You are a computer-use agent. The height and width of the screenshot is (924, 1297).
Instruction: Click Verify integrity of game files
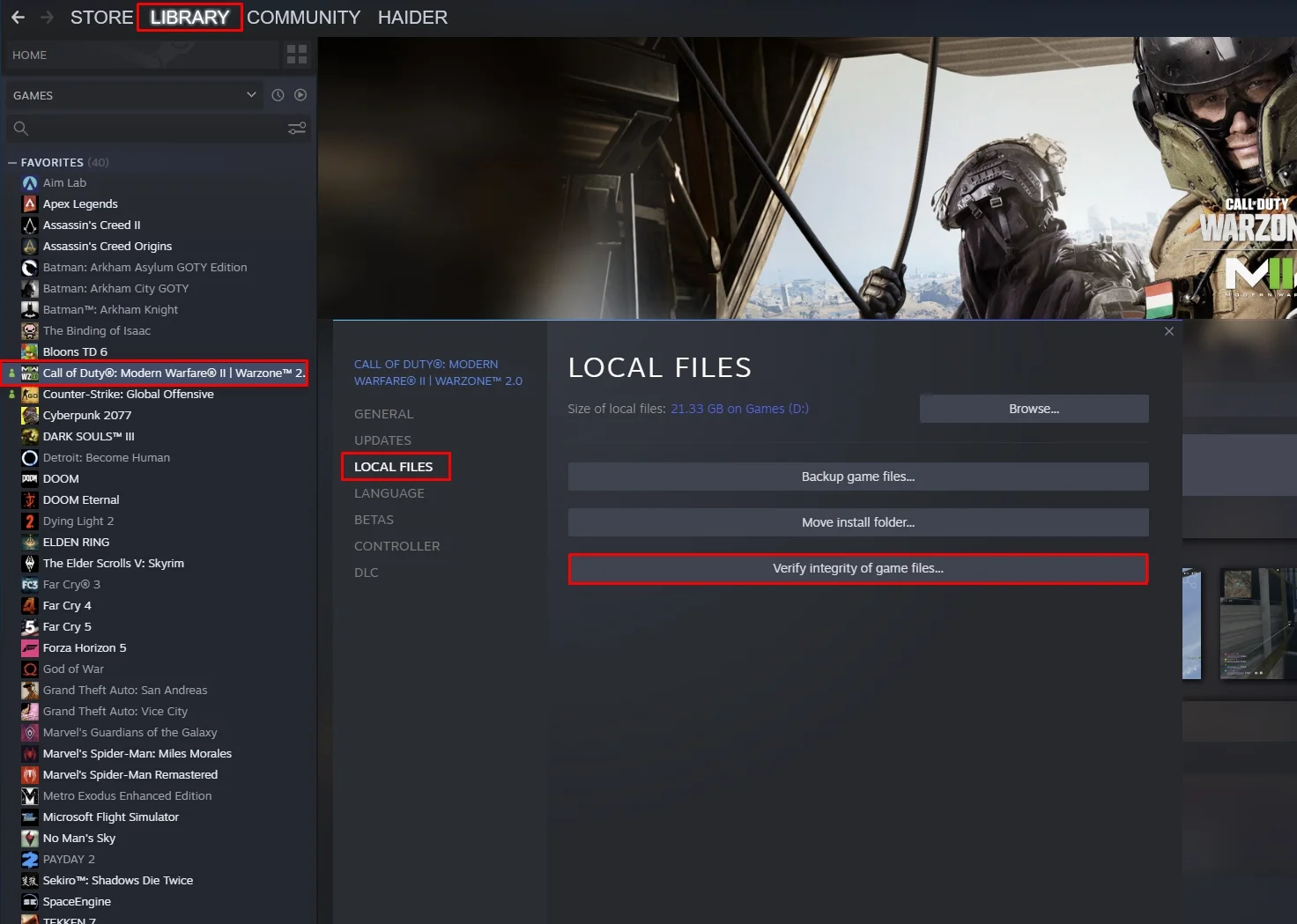[x=858, y=568]
